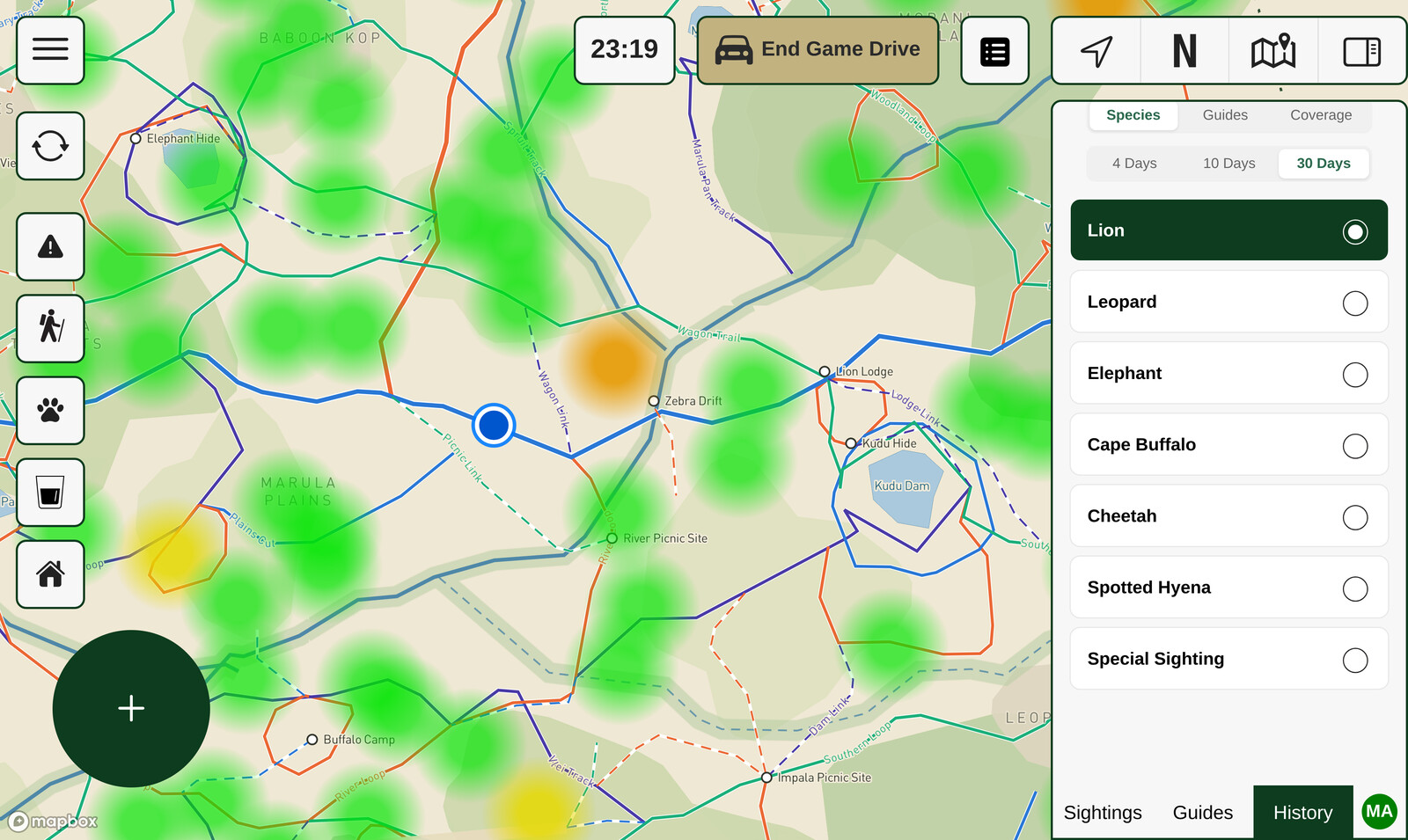
Task: Tap the Wagon Trail label
Action: [709, 334]
